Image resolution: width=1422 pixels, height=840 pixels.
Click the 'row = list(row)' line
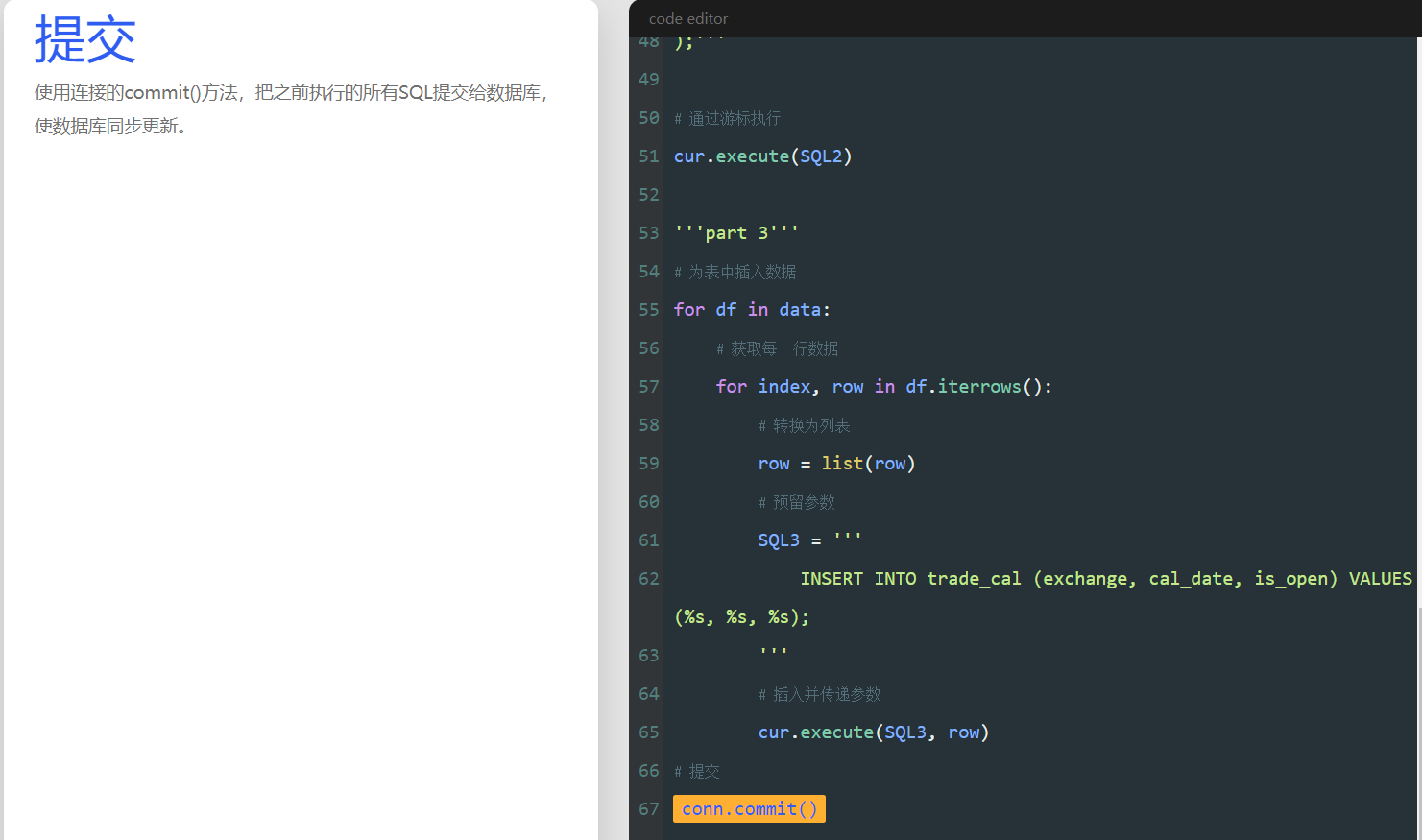click(x=836, y=463)
